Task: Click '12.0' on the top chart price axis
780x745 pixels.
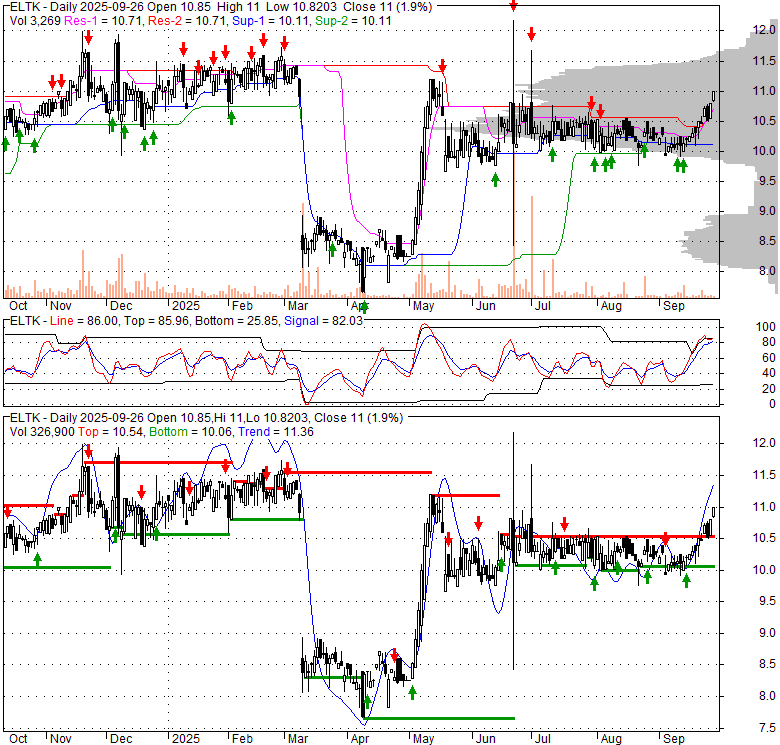Action: click(x=764, y=30)
